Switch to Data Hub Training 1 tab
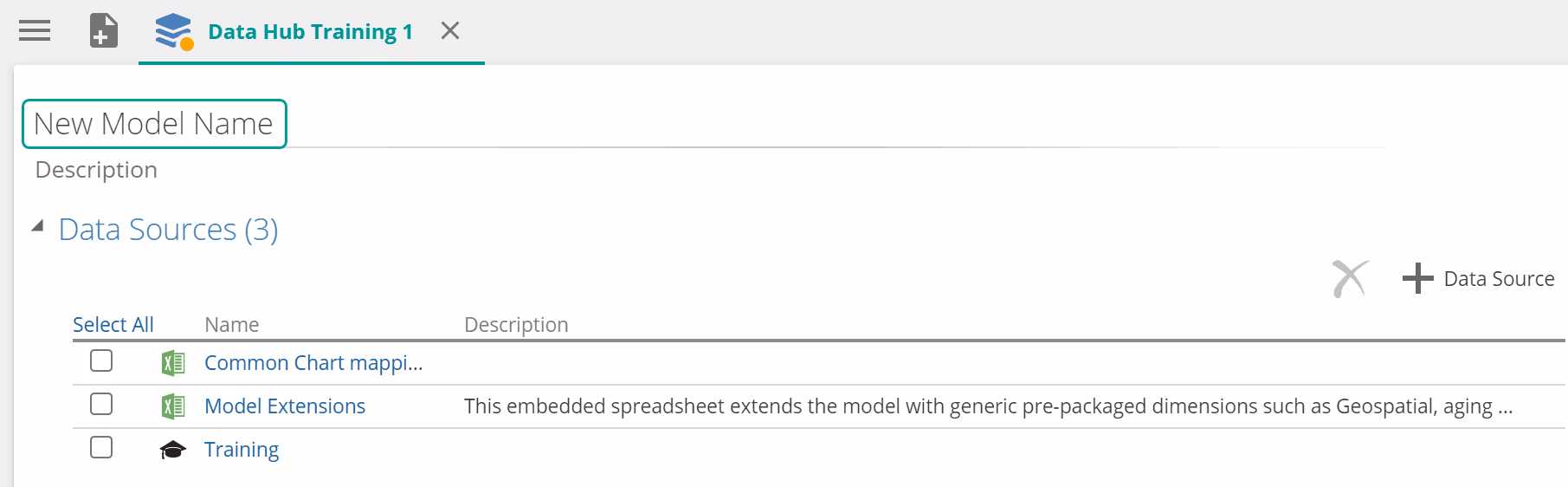 coord(310,32)
